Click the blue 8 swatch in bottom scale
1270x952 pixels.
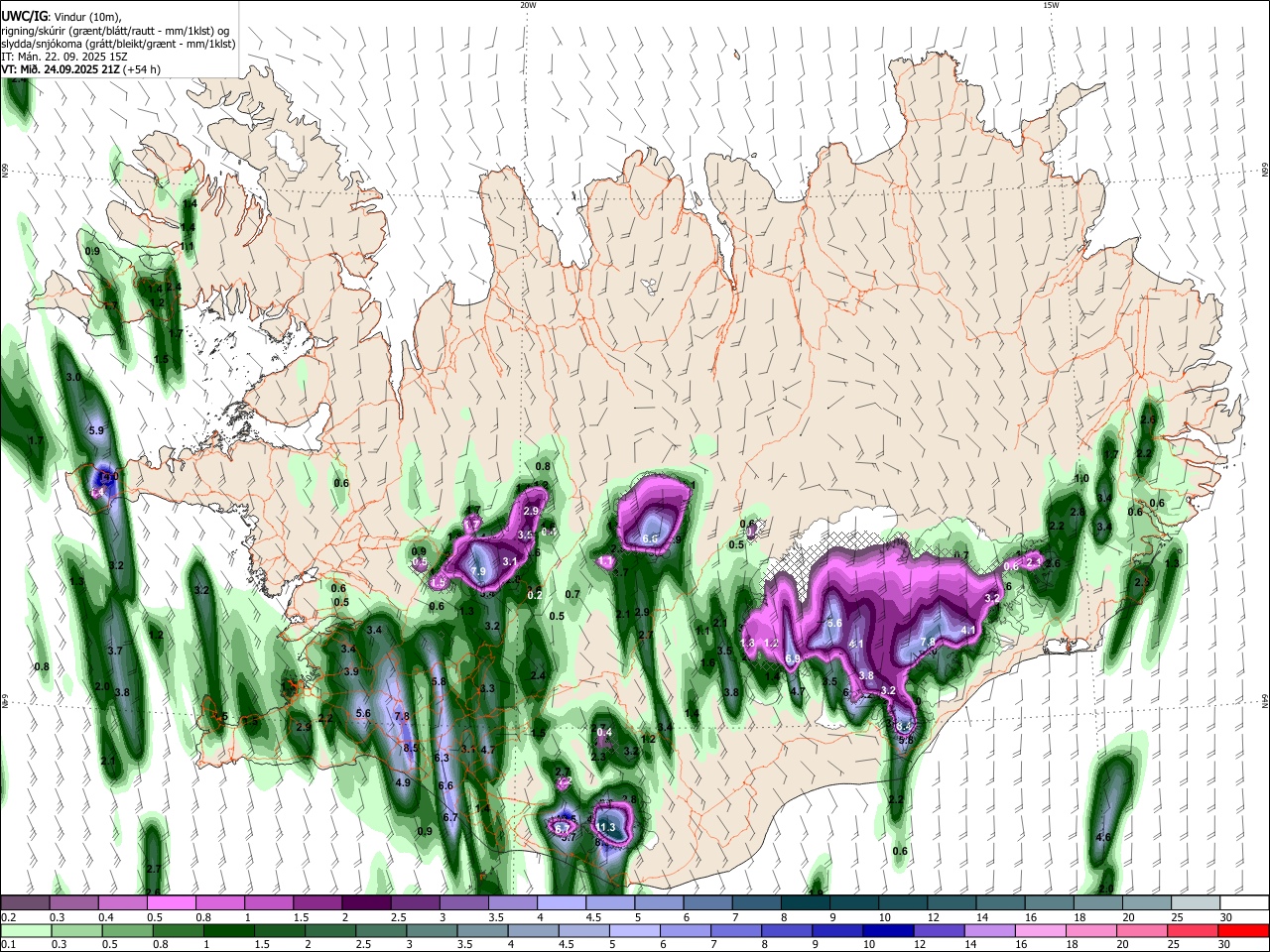tap(787, 930)
